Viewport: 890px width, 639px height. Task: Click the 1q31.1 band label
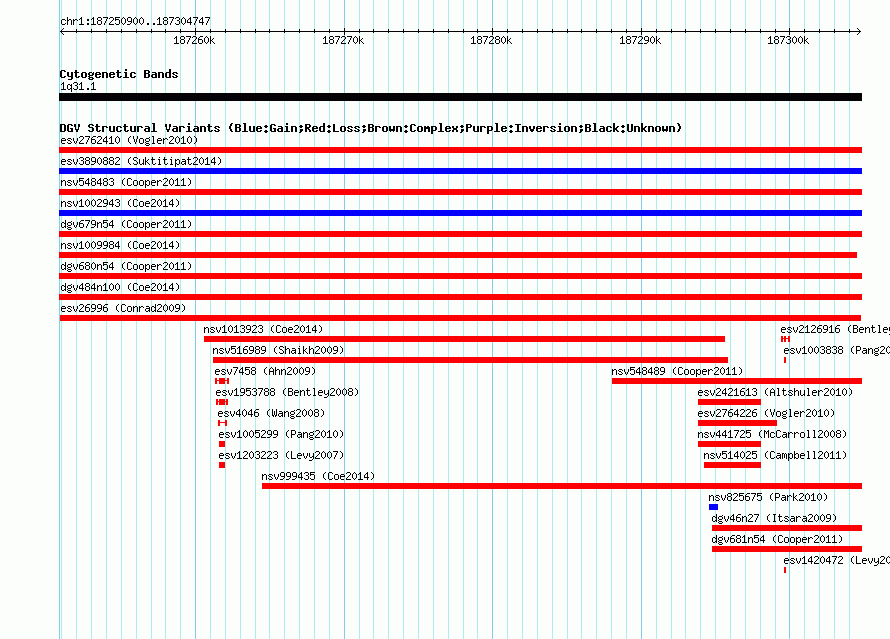click(78, 86)
